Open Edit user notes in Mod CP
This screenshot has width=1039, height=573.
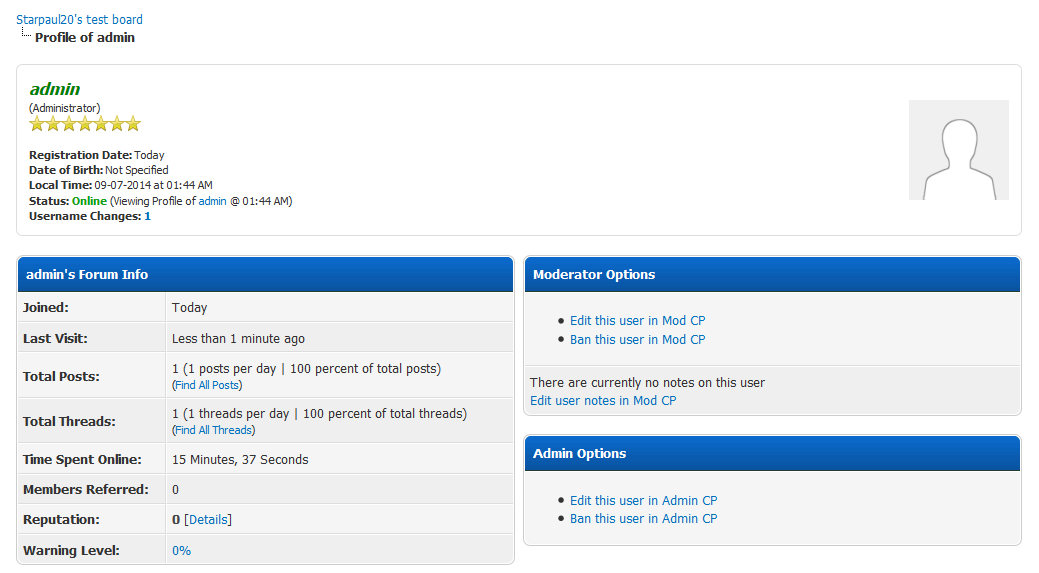(603, 401)
